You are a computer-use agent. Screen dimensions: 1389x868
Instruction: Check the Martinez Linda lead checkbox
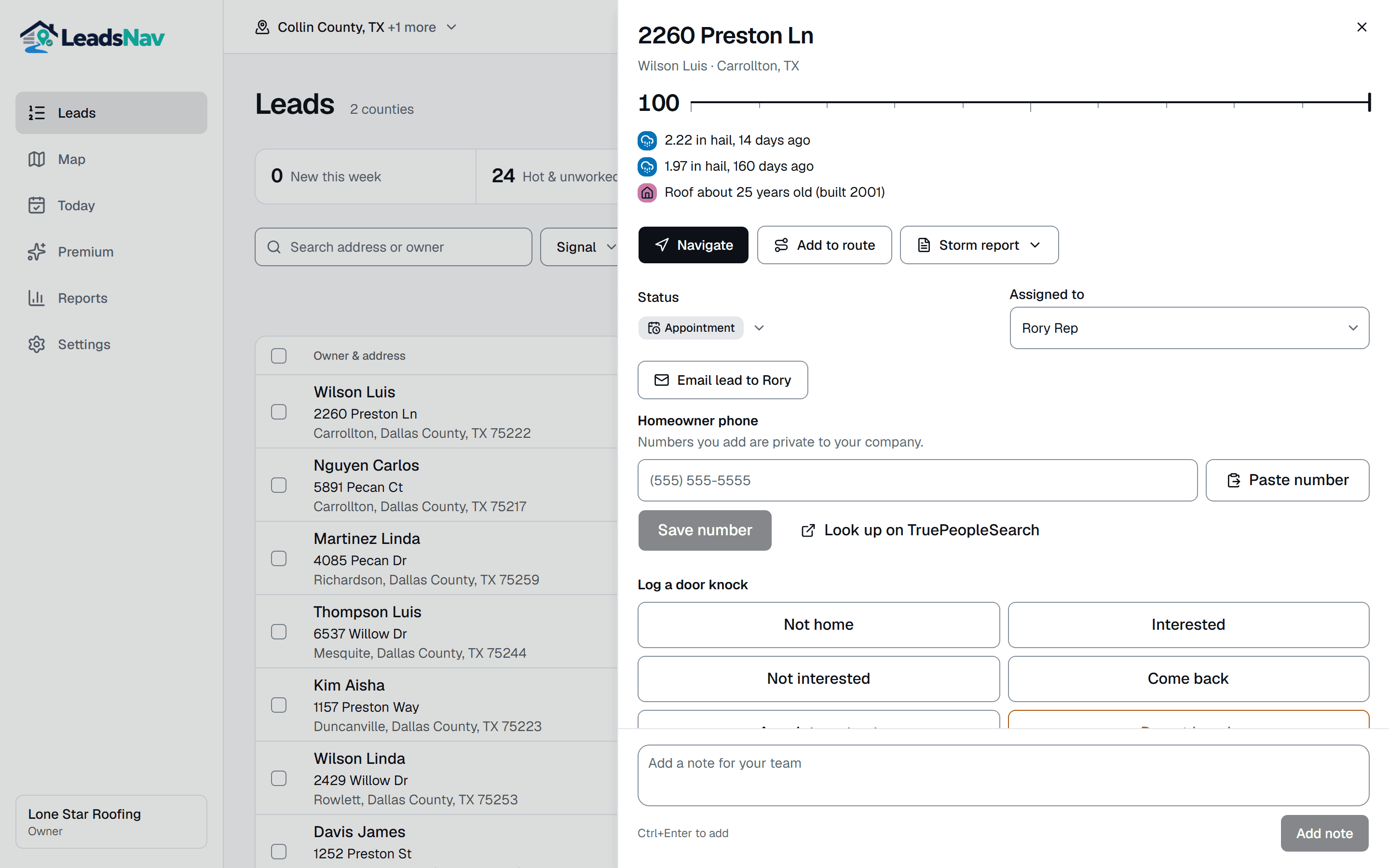[279, 558]
